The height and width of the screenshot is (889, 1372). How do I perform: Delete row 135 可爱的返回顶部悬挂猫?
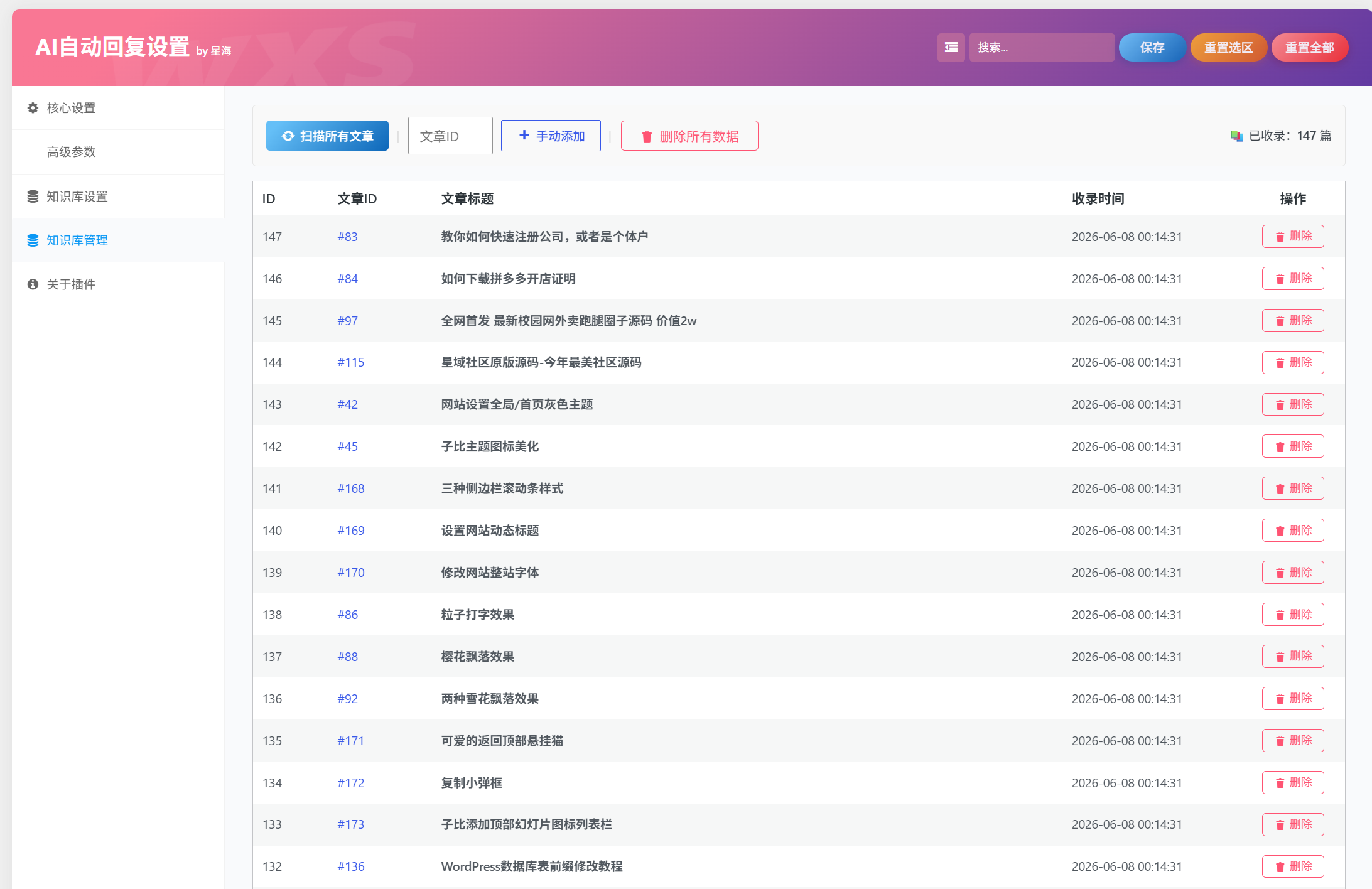pyautogui.click(x=1293, y=741)
